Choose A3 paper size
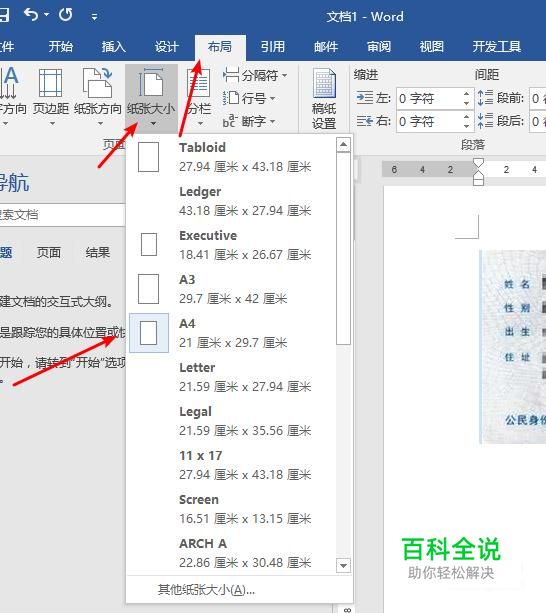546x613 pixels. (x=231, y=289)
